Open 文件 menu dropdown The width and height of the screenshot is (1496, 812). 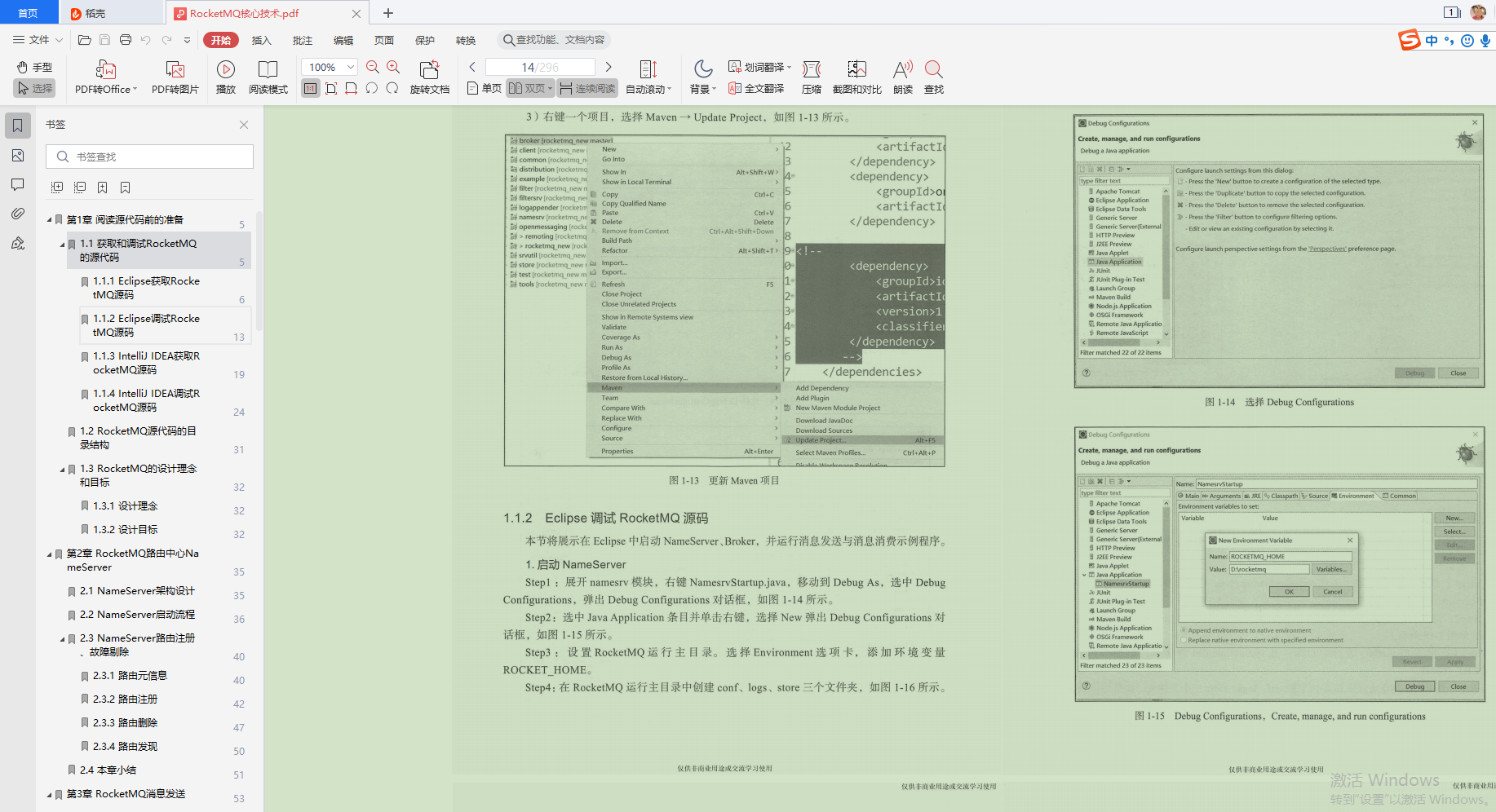pyautogui.click(x=38, y=40)
